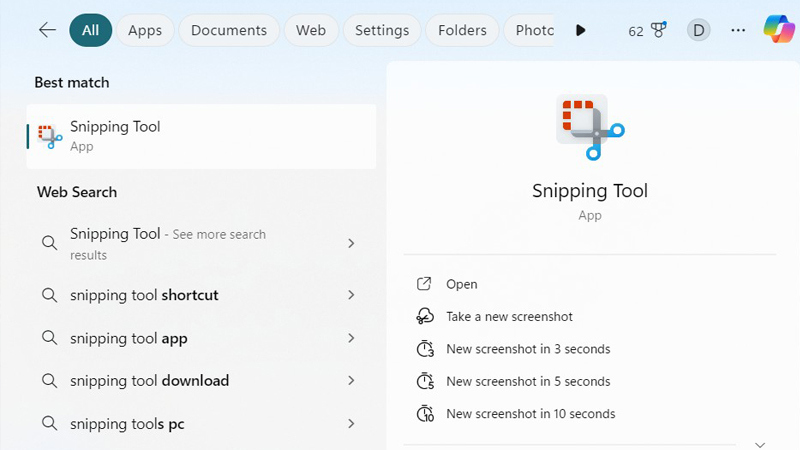The height and width of the screenshot is (450, 800).
Task: Click search icon beside 'snipping tools pc'
Action: pos(49,423)
